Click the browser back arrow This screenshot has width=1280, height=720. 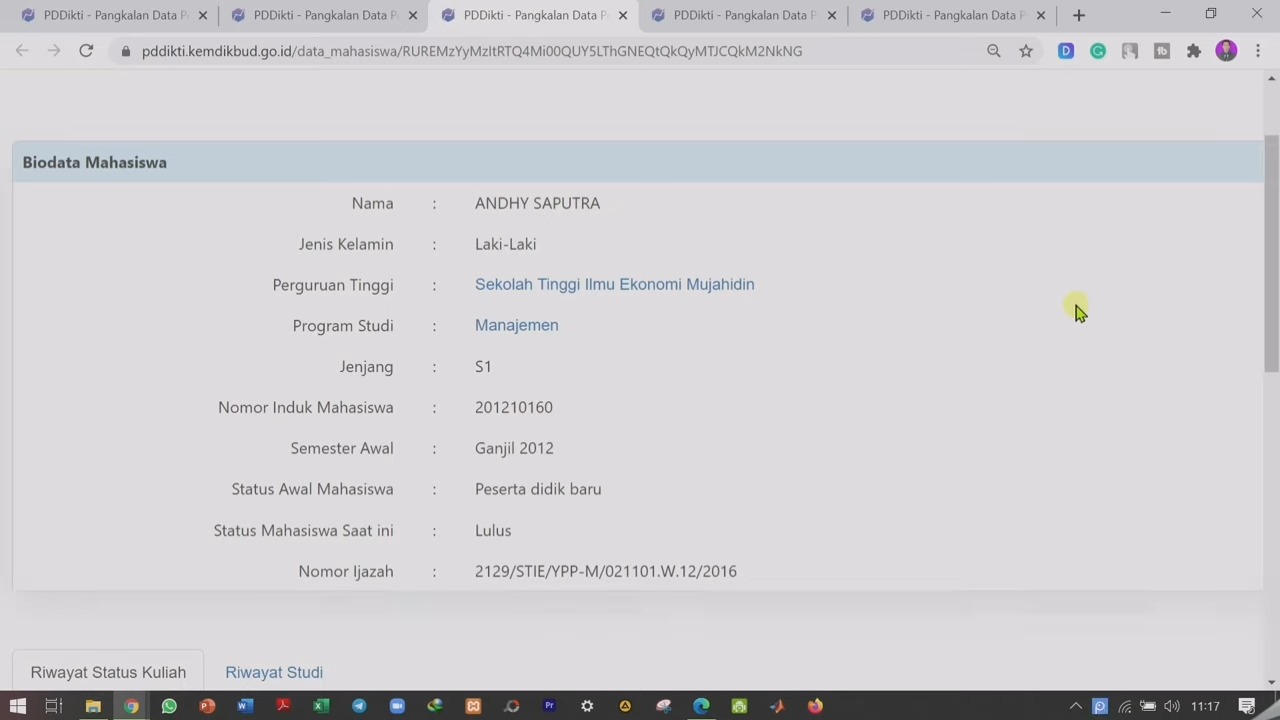22,51
